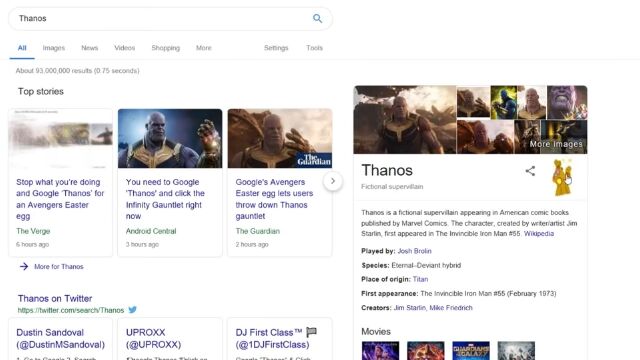This screenshot has height=360, width=640.
Task: Open Dustin Sandoval's Twitter card
Action: point(60,338)
